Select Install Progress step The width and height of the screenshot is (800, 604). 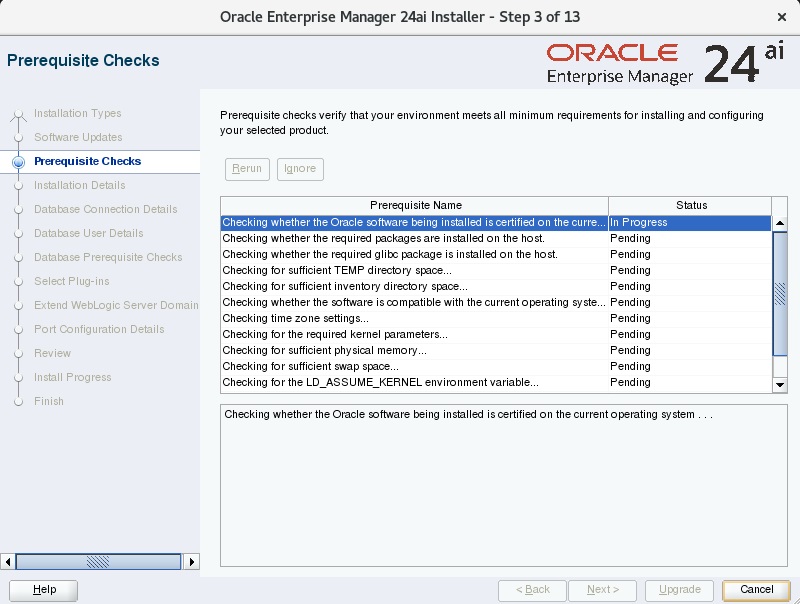[72, 377]
